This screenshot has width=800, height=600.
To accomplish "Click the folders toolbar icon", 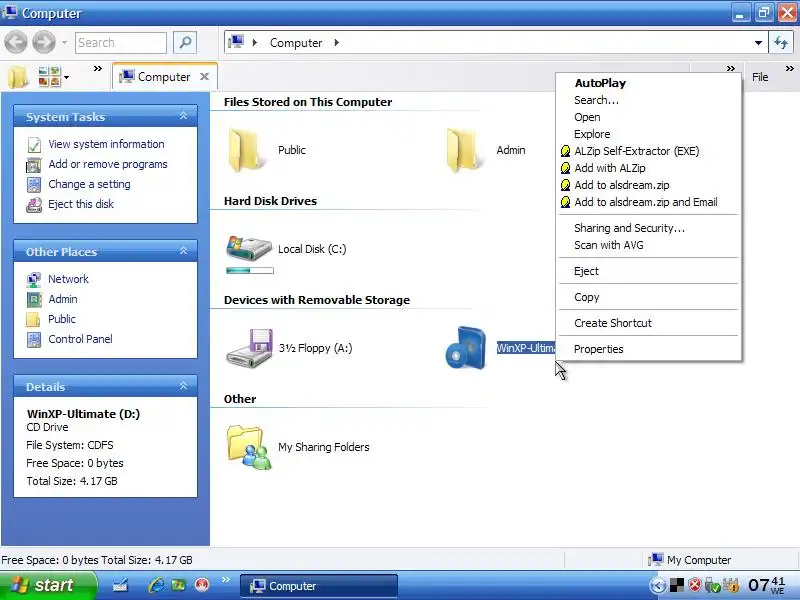I will [18, 77].
